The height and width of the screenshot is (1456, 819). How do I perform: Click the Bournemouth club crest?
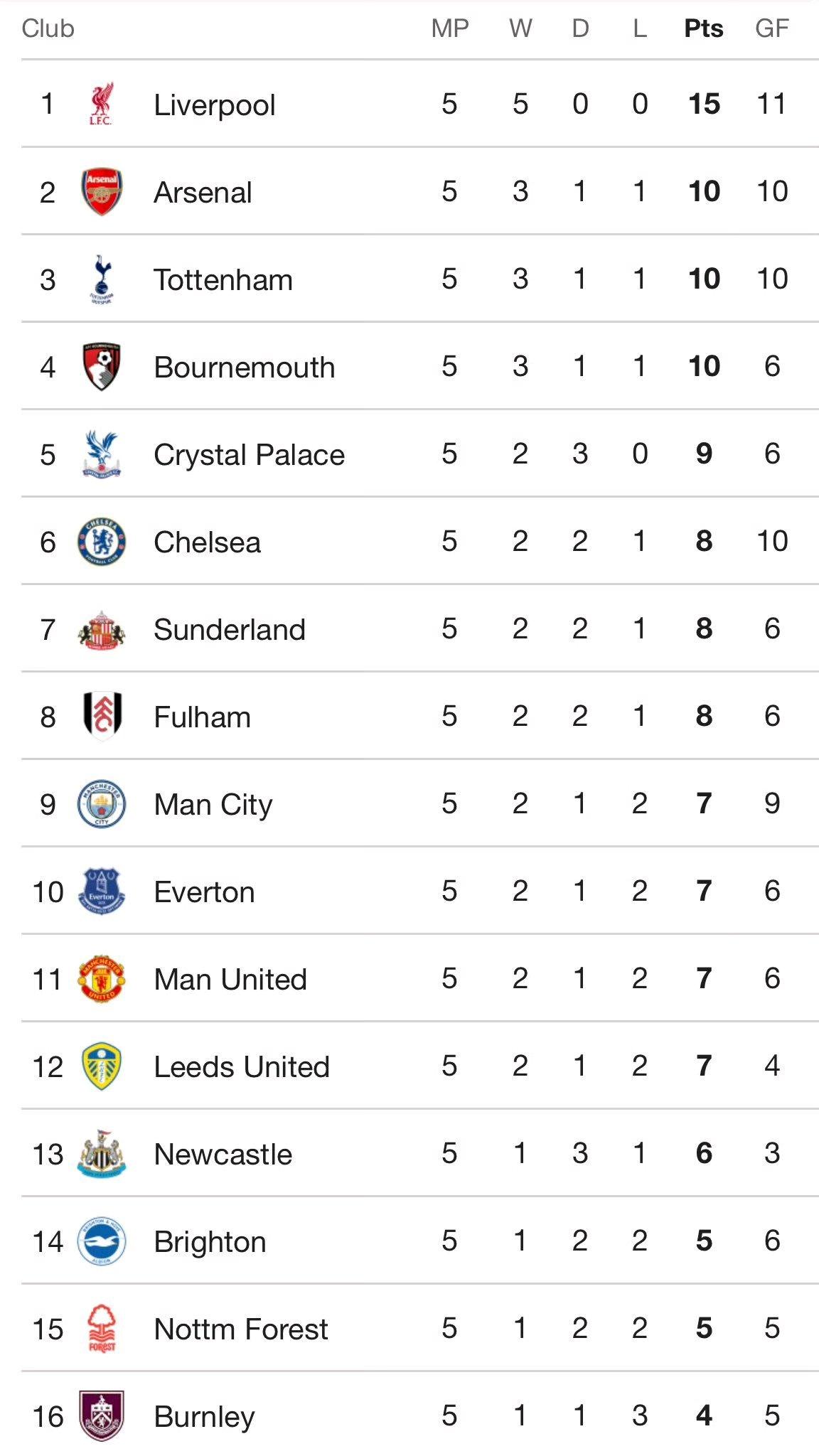pos(102,367)
